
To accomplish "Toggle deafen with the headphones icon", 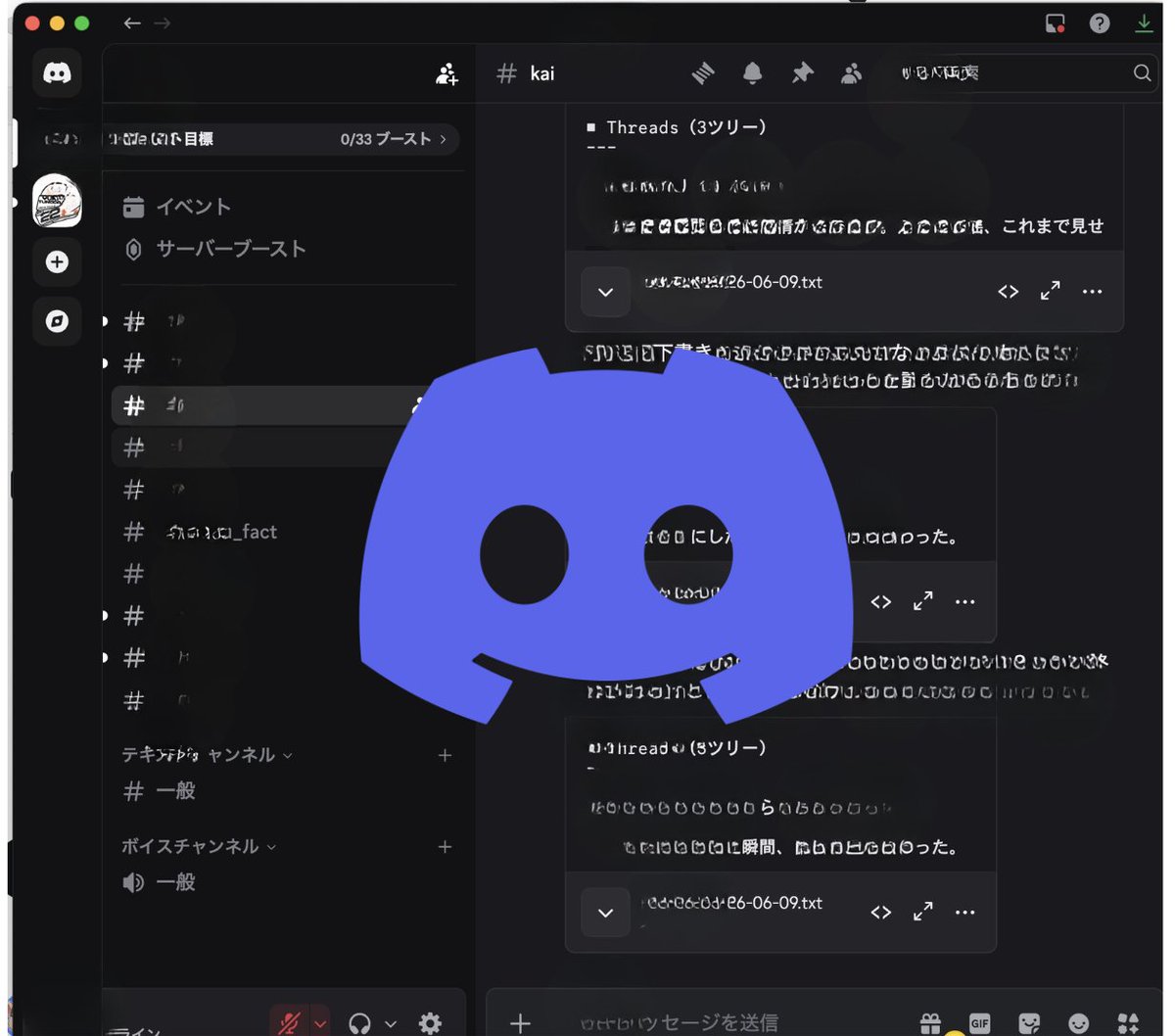I will (x=360, y=1023).
